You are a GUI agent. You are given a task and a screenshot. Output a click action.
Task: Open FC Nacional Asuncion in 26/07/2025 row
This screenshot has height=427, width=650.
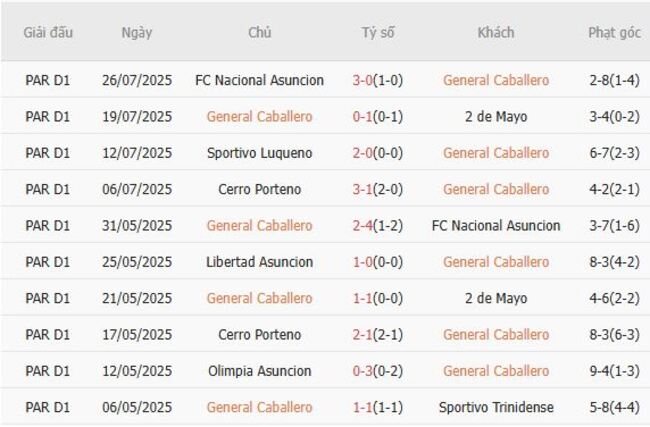(260, 80)
